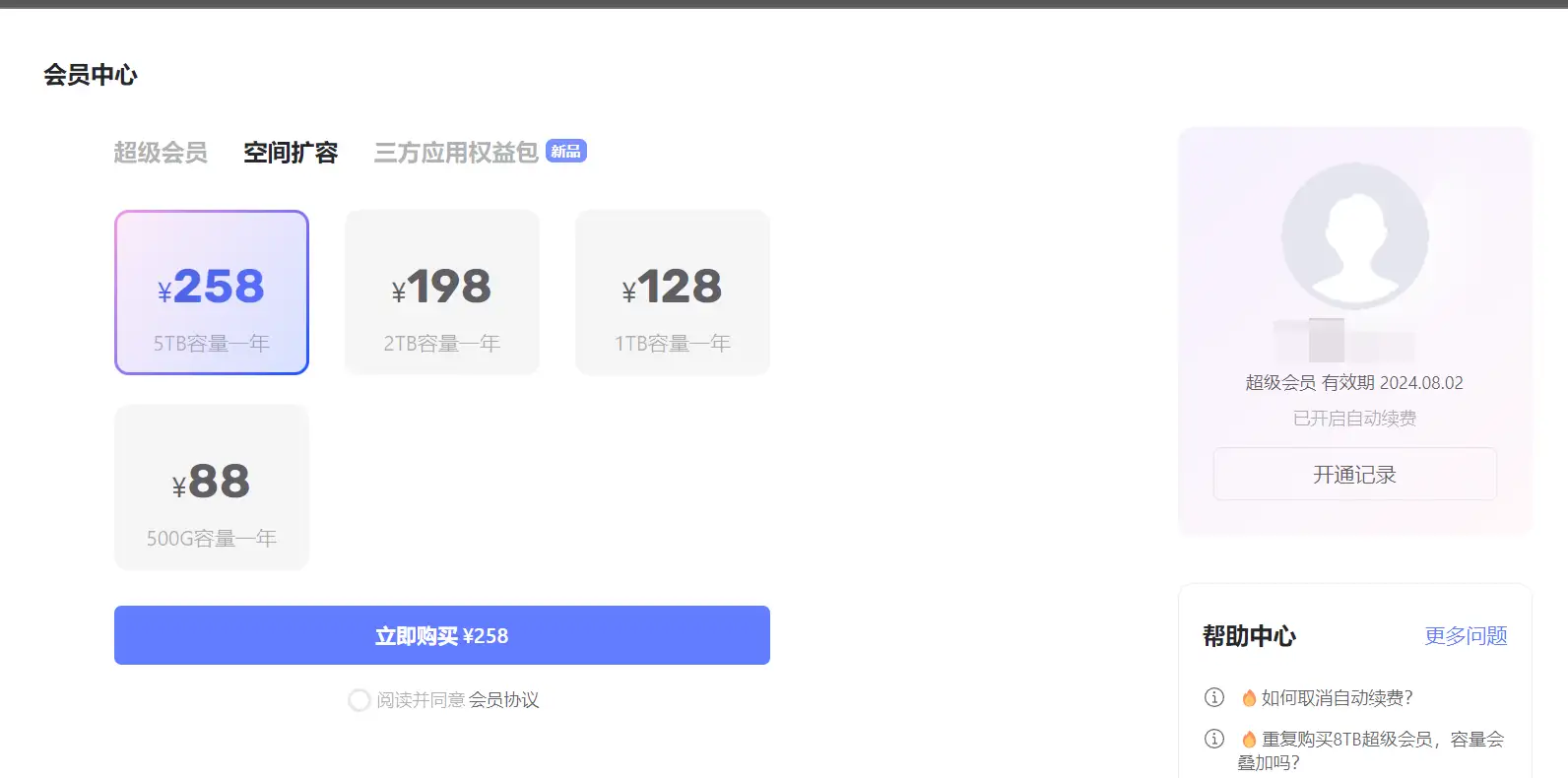Click info icon beside 如何取消自动续费
Screen dimensions: 1568x778
coord(1214,697)
